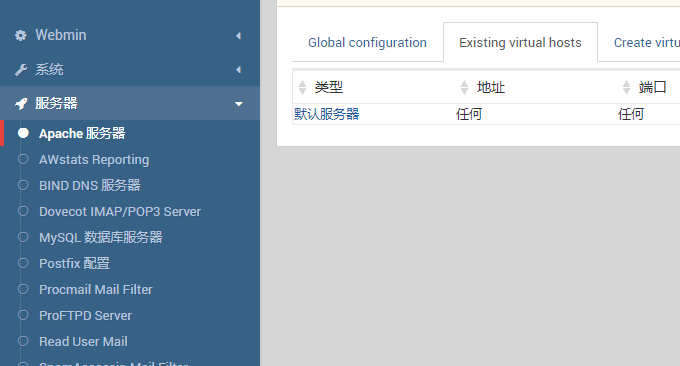Click the Procmail bullet circle

(x=23, y=289)
